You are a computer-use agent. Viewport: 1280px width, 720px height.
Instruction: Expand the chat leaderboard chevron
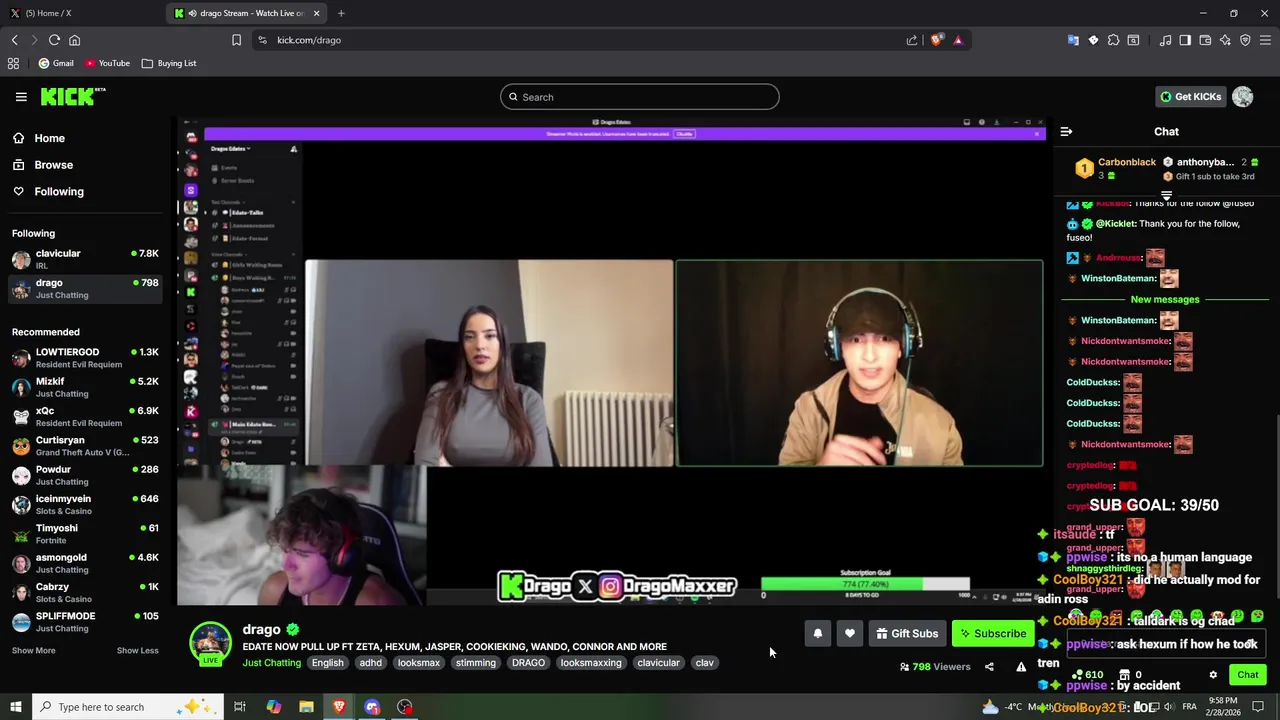(x=1166, y=195)
